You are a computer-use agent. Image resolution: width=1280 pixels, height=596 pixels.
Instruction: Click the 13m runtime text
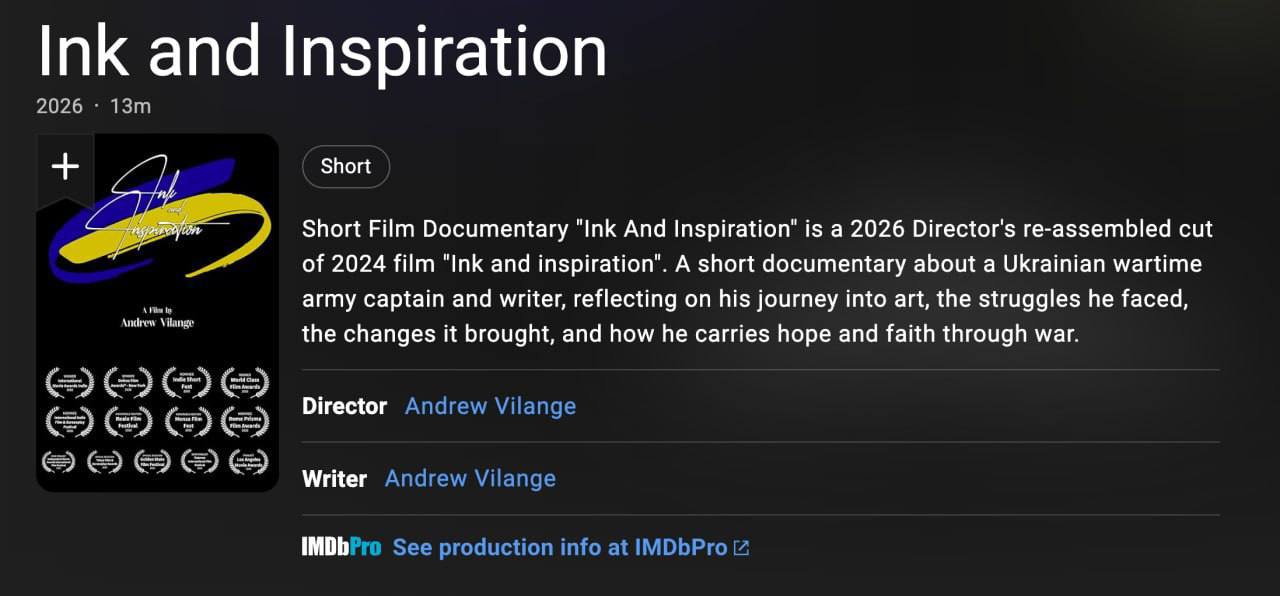130,106
